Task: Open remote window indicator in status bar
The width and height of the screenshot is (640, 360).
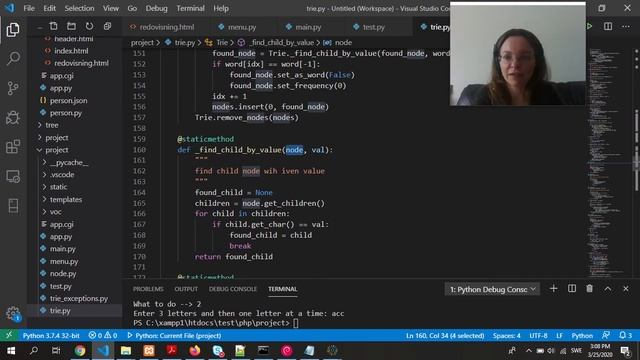Action: [9, 336]
